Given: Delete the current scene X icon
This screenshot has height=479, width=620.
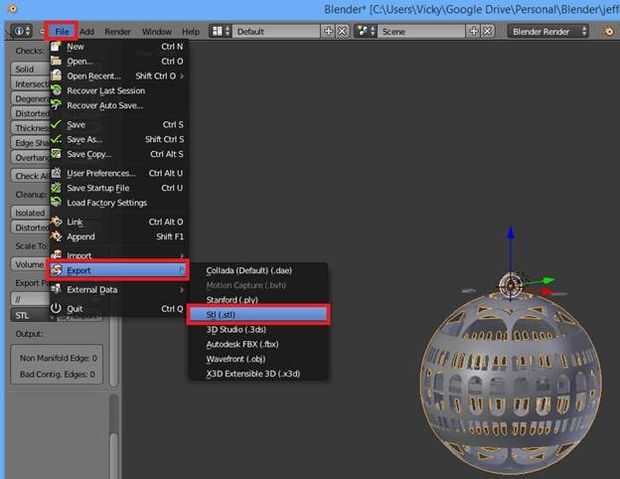Looking at the screenshot, I should [x=488, y=31].
